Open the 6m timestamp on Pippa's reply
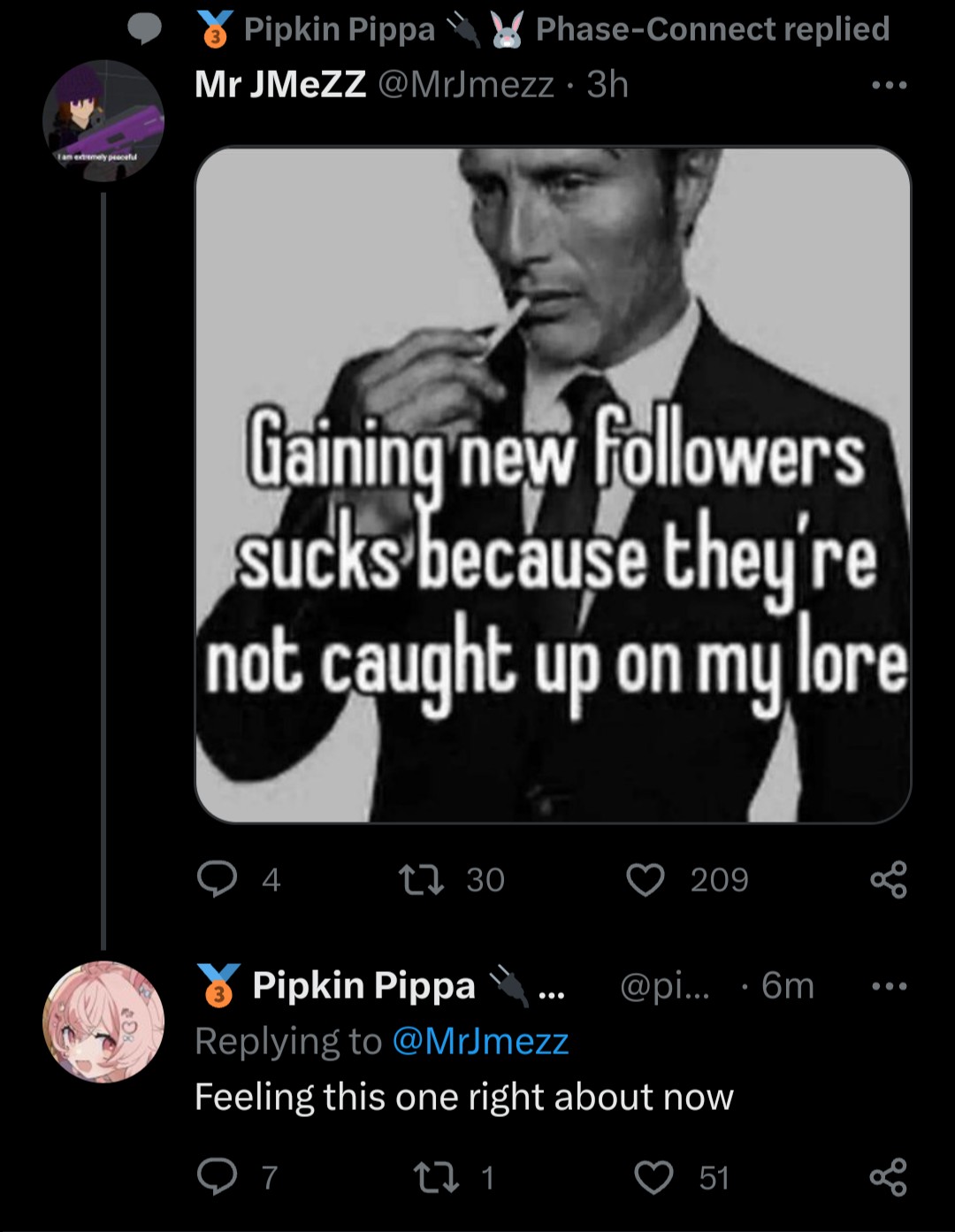The image size is (955, 1232). click(787, 985)
